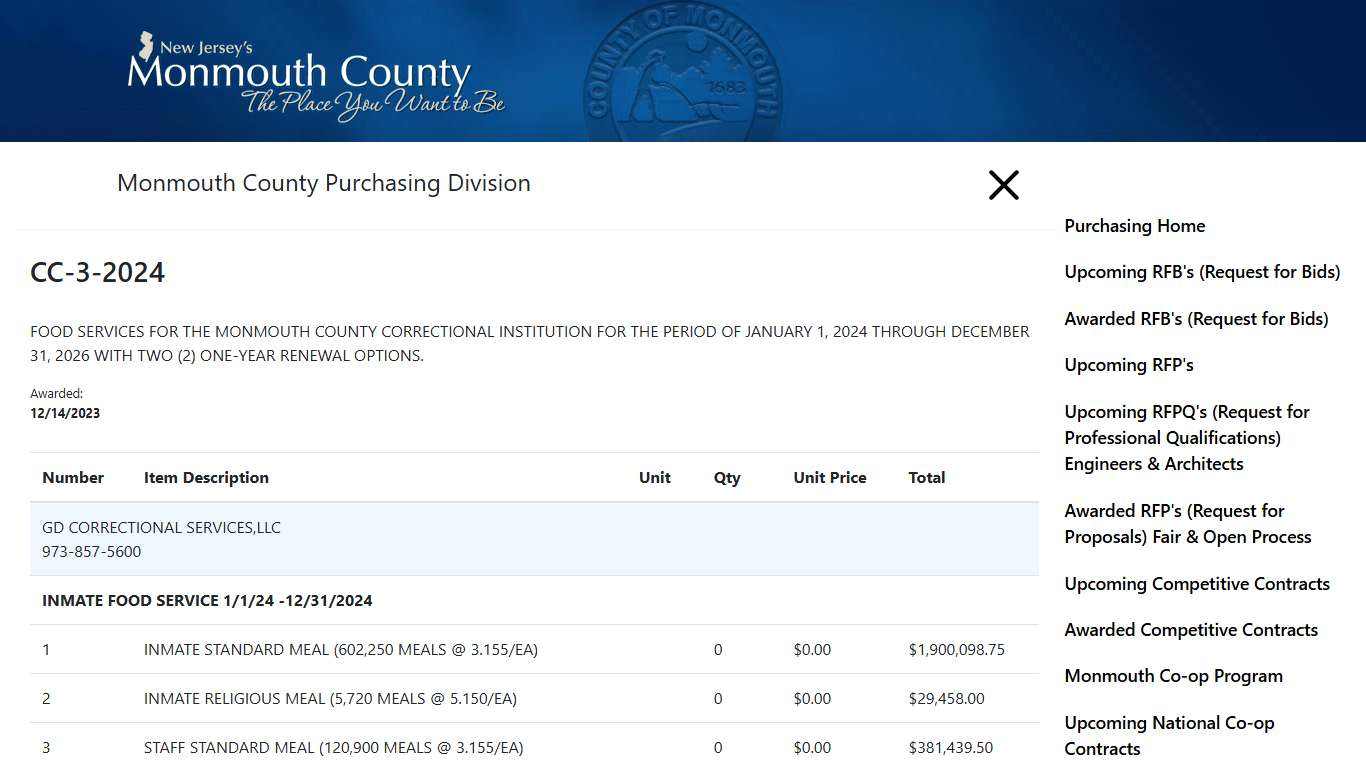Open Upcoming RFB's (Request for Bids)

coord(1202,271)
